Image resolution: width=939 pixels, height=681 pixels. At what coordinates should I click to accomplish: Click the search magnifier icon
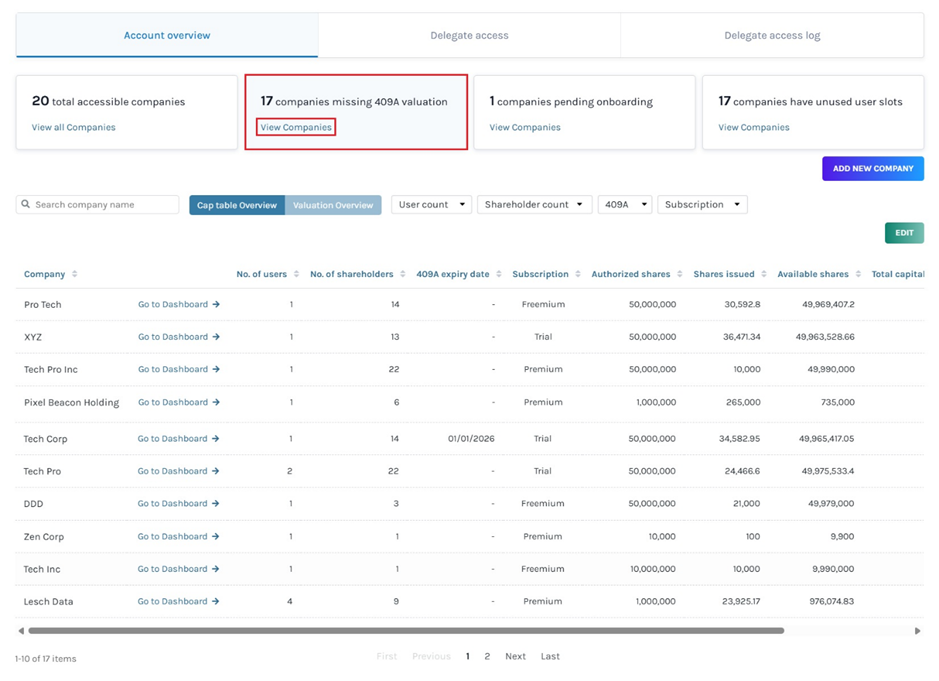tap(26, 205)
